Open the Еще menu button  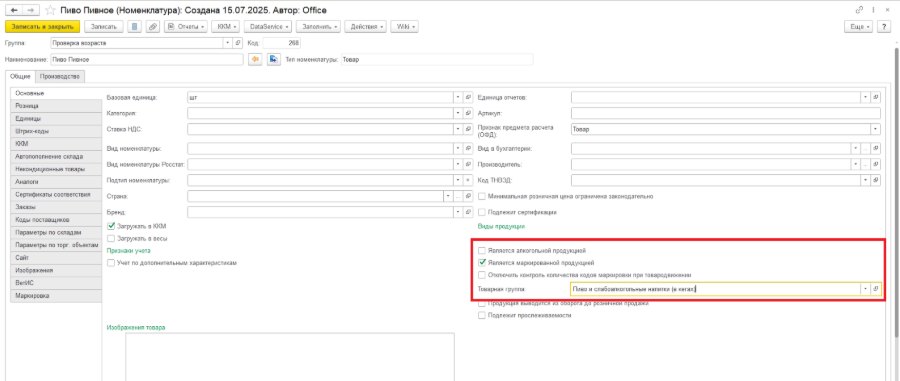pyautogui.click(x=859, y=26)
